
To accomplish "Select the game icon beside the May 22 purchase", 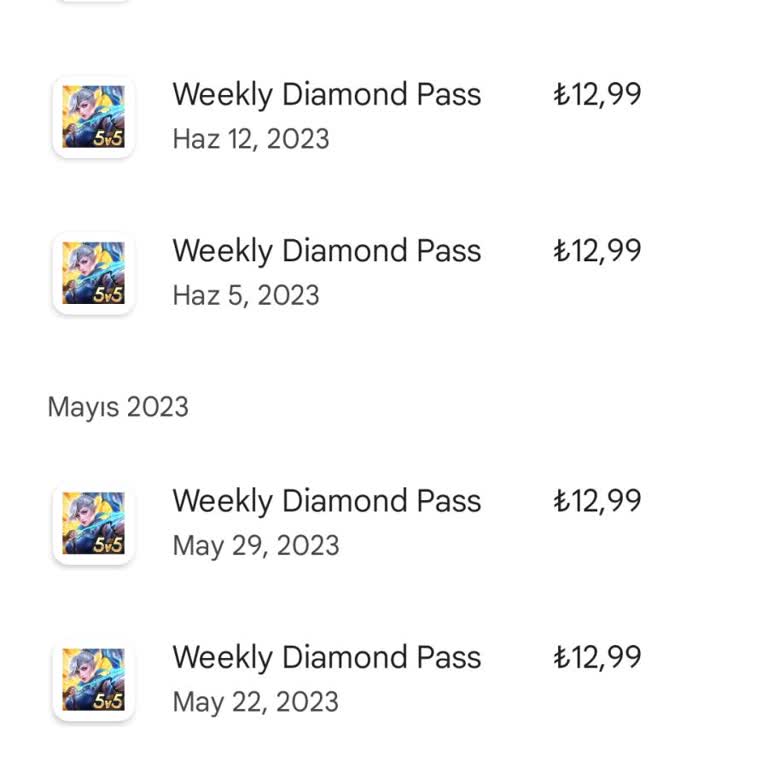I will (93, 680).
